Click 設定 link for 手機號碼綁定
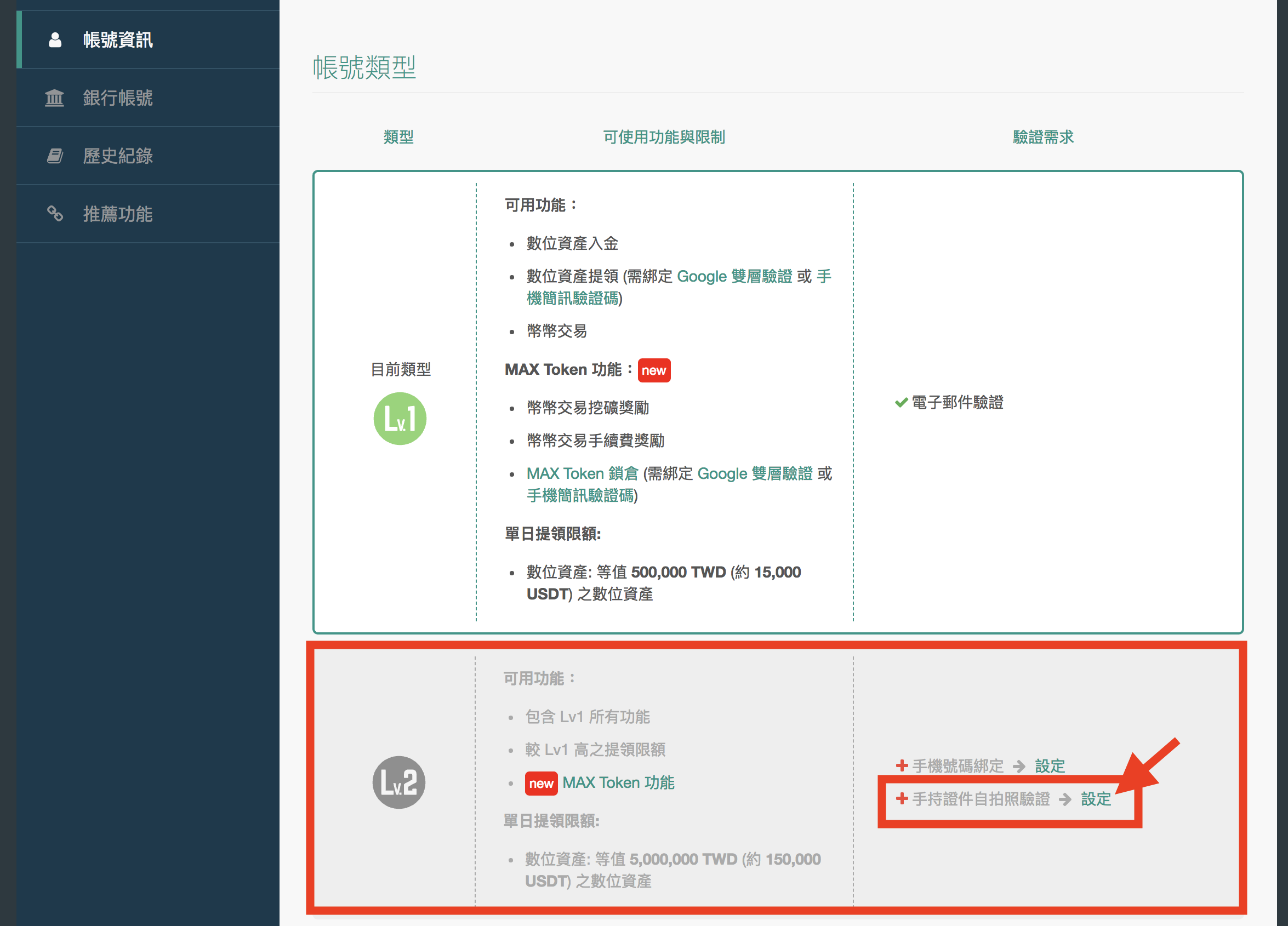 [1050, 766]
